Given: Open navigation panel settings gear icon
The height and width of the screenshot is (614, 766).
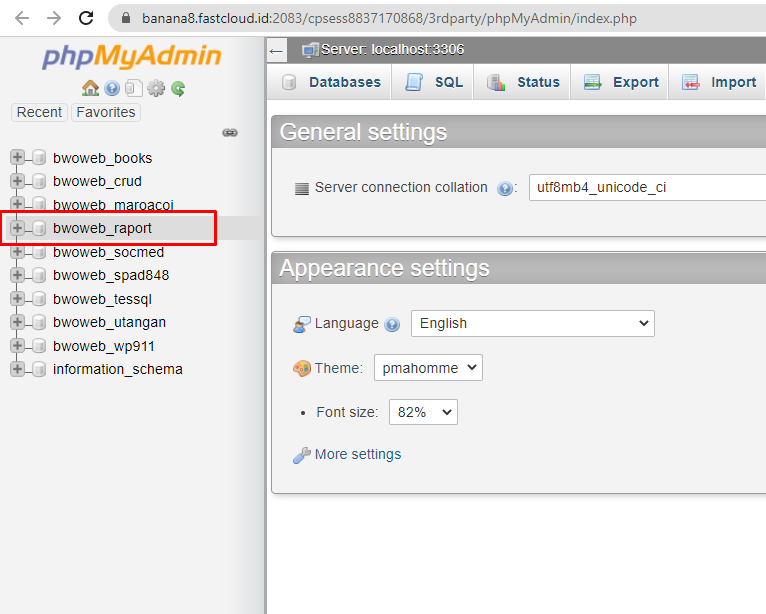Looking at the screenshot, I should tap(156, 88).
